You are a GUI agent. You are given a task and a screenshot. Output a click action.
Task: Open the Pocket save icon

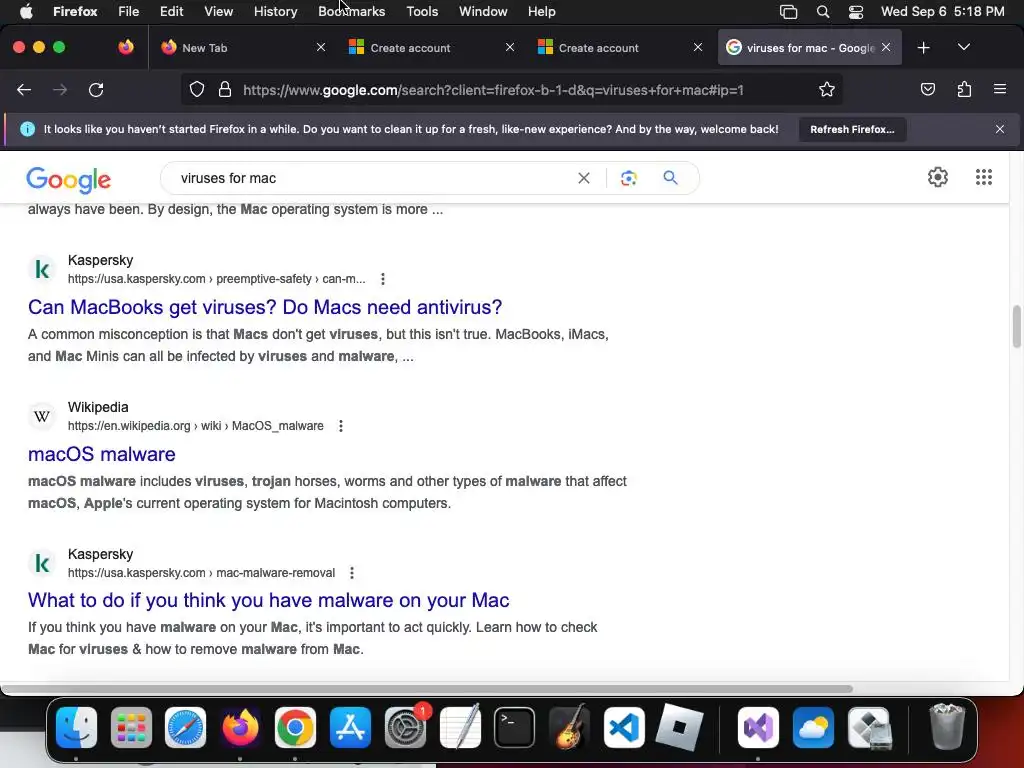(927, 89)
